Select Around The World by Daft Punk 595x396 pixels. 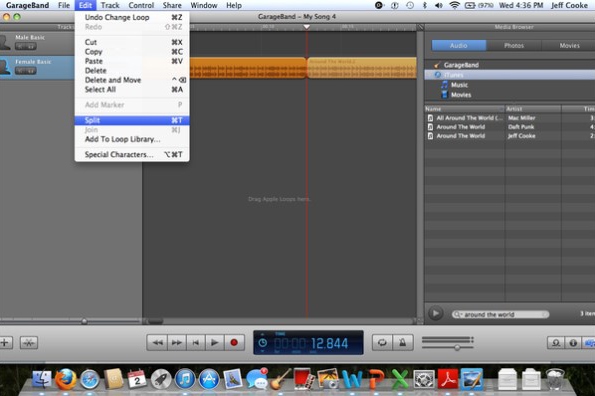509,127
